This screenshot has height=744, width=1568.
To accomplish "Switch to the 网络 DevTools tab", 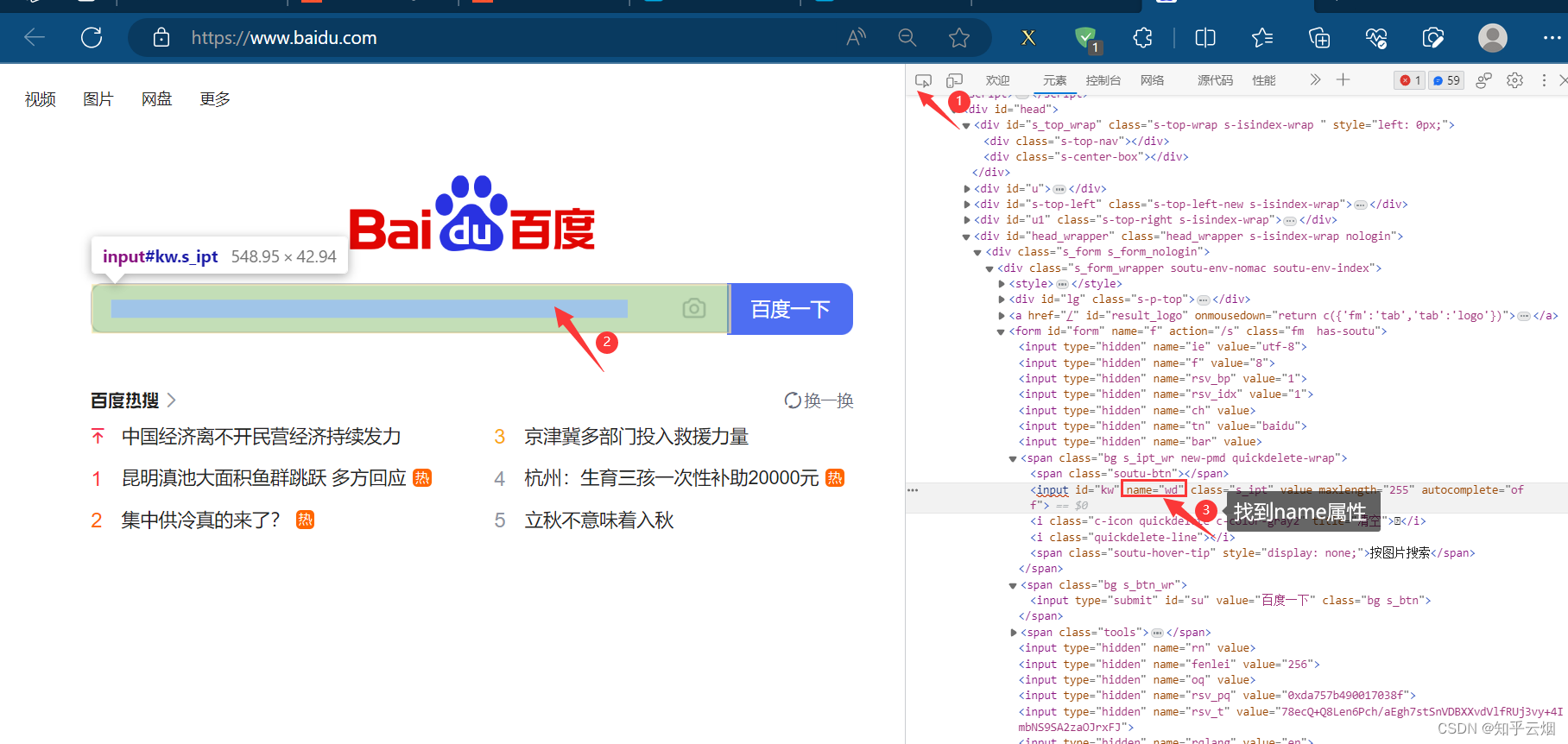I will 1152,80.
